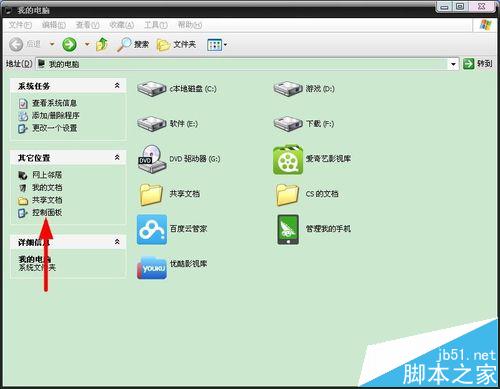This screenshot has width=500, height=389.
Task: Toggle the Folders (文件夹) pane button
Action: coord(176,44)
